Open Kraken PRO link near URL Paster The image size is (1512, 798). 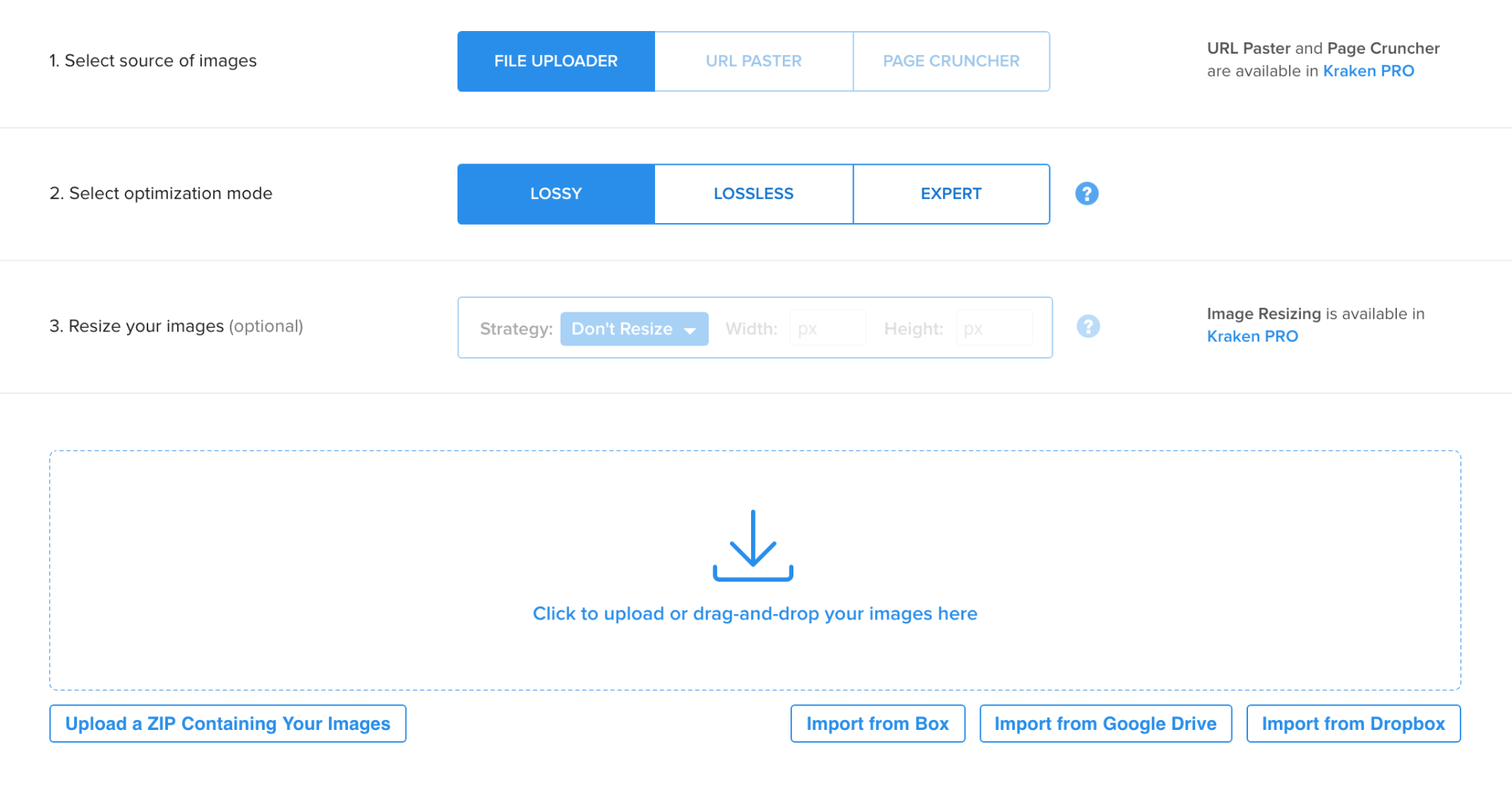(1368, 71)
